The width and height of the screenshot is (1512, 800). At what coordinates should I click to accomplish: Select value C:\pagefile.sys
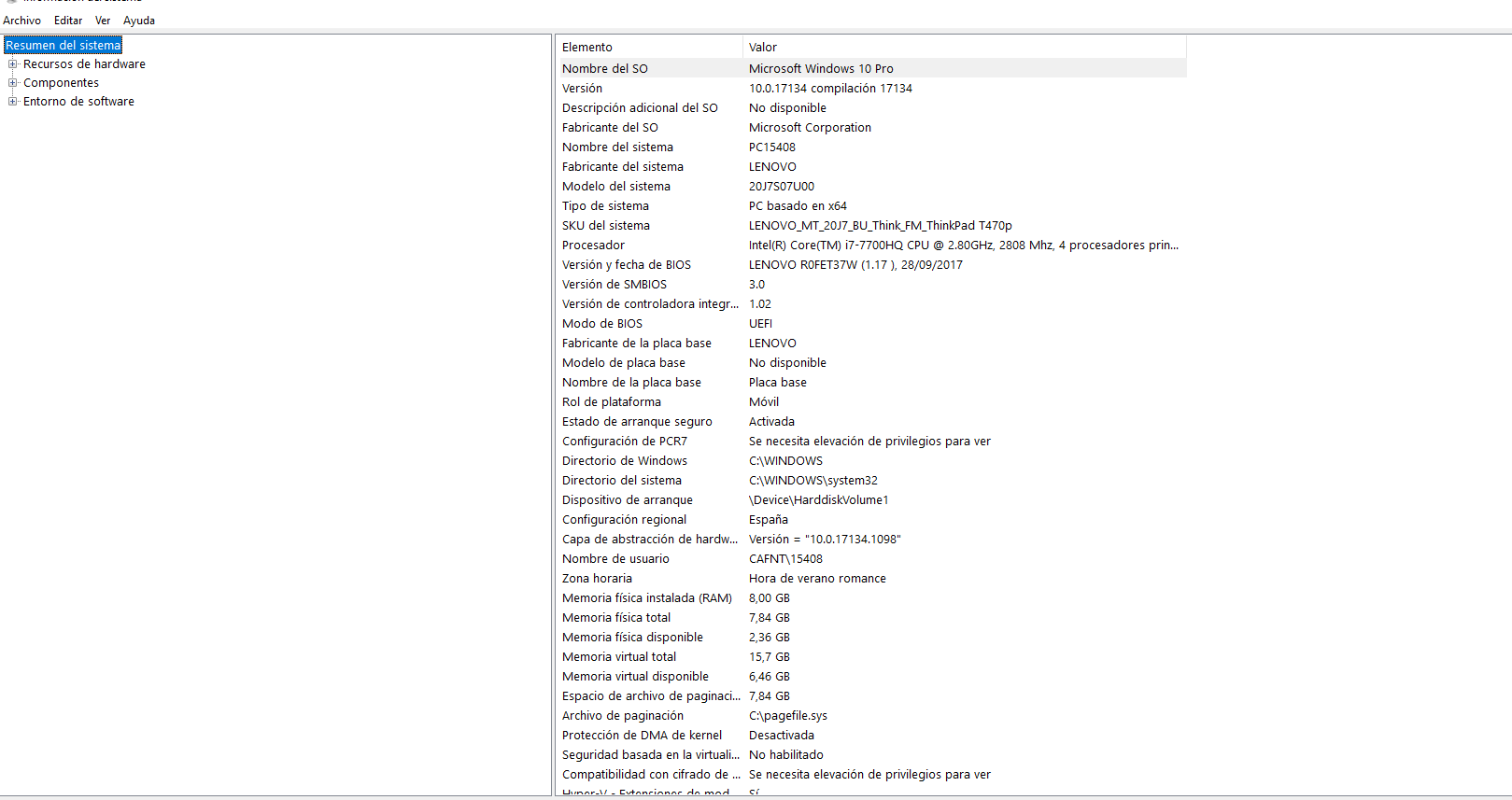tap(788, 715)
